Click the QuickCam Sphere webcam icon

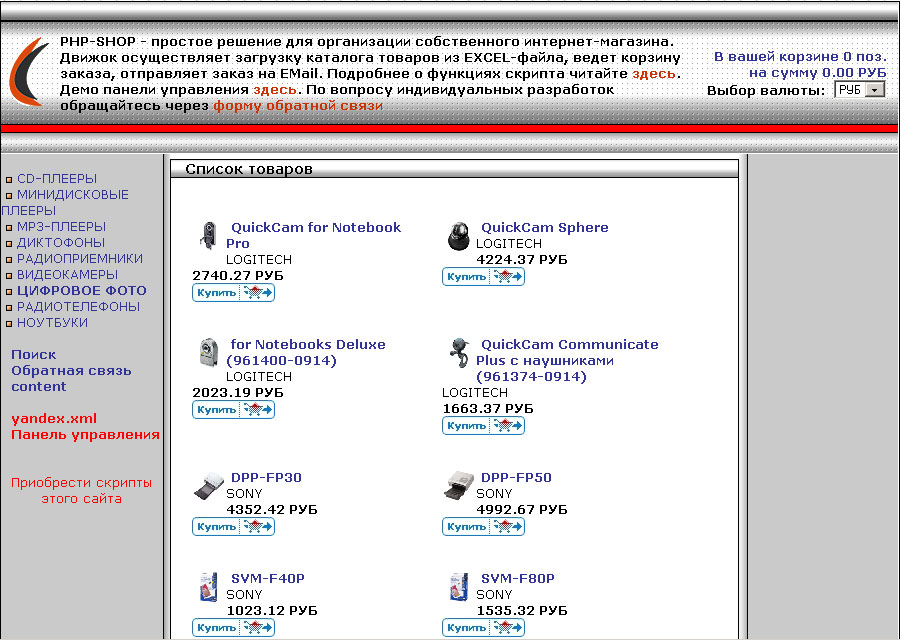[457, 236]
